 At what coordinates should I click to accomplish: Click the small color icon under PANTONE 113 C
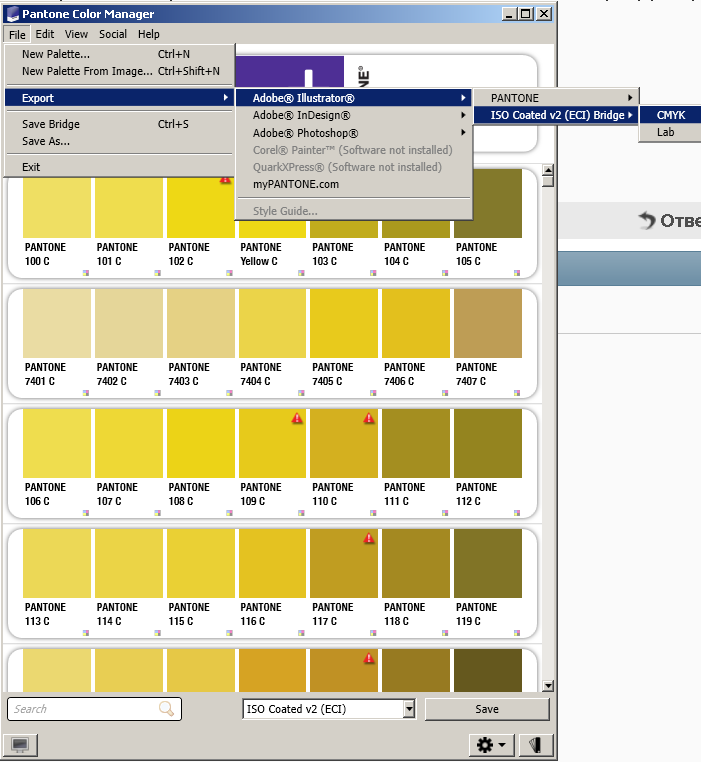click(x=86, y=633)
